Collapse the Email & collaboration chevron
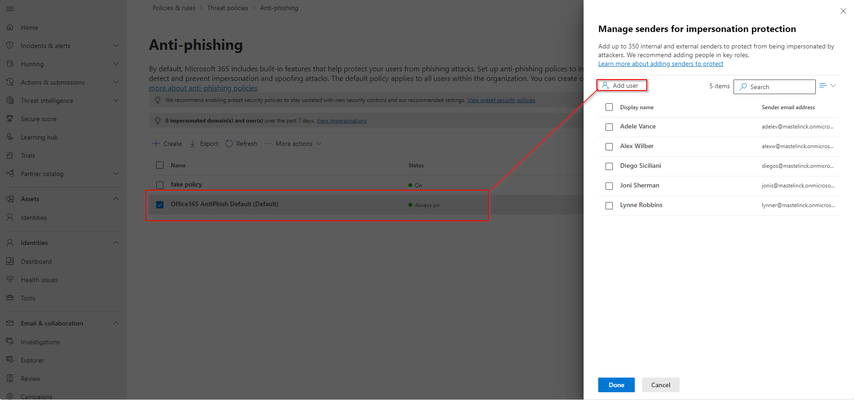The image size is (854, 400). coord(116,323)
